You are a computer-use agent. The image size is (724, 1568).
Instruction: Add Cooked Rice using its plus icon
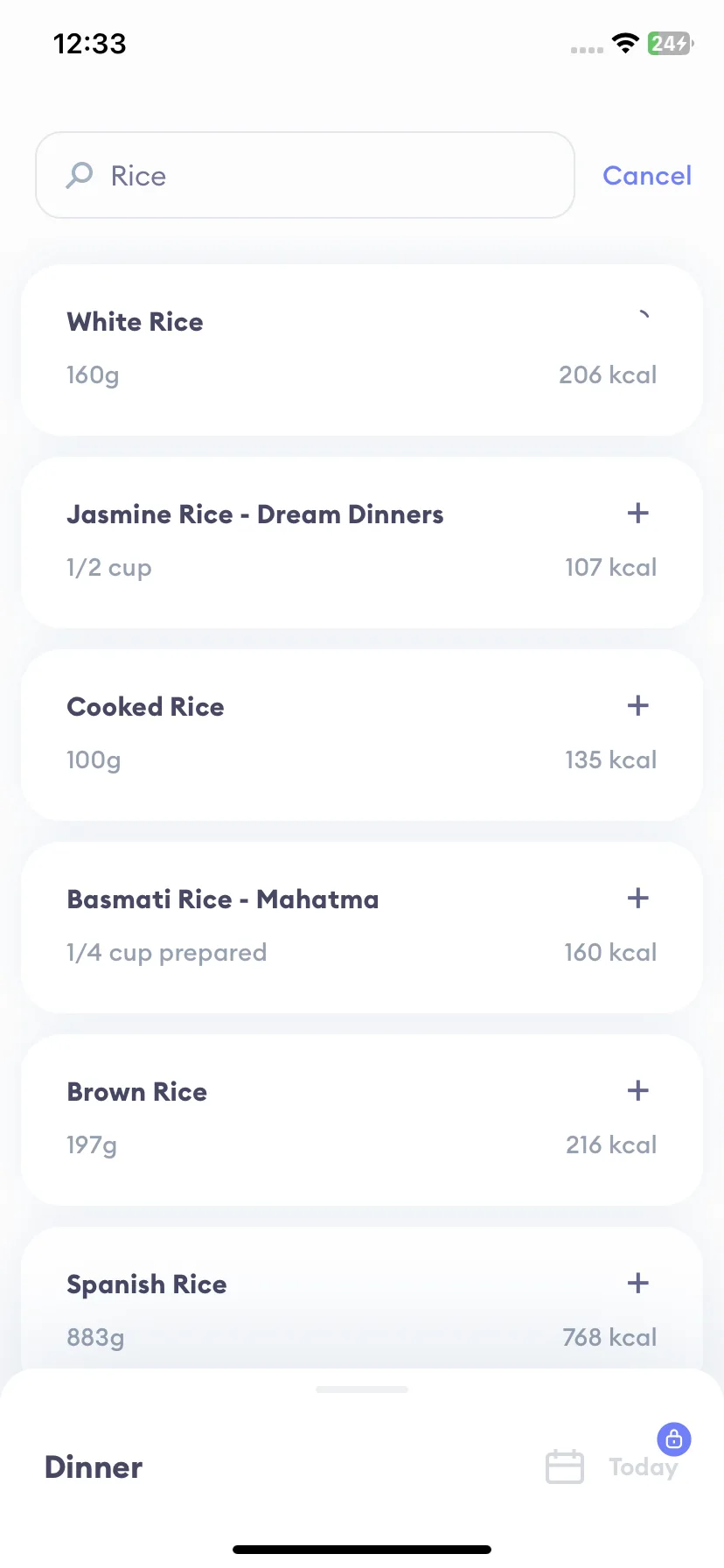click(x=638, y=705)
